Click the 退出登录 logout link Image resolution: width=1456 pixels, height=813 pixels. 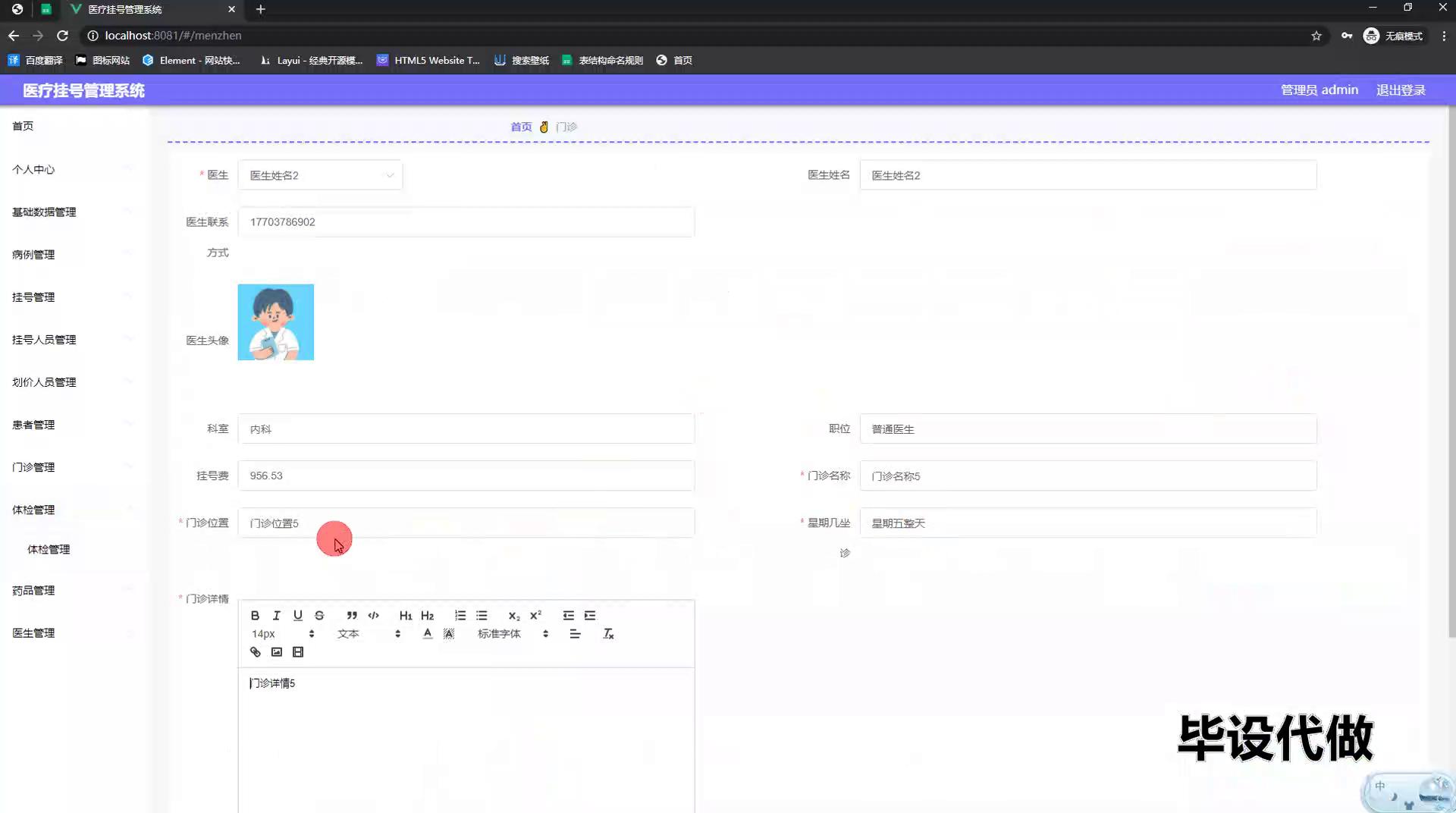click(x=1401, y=90)
